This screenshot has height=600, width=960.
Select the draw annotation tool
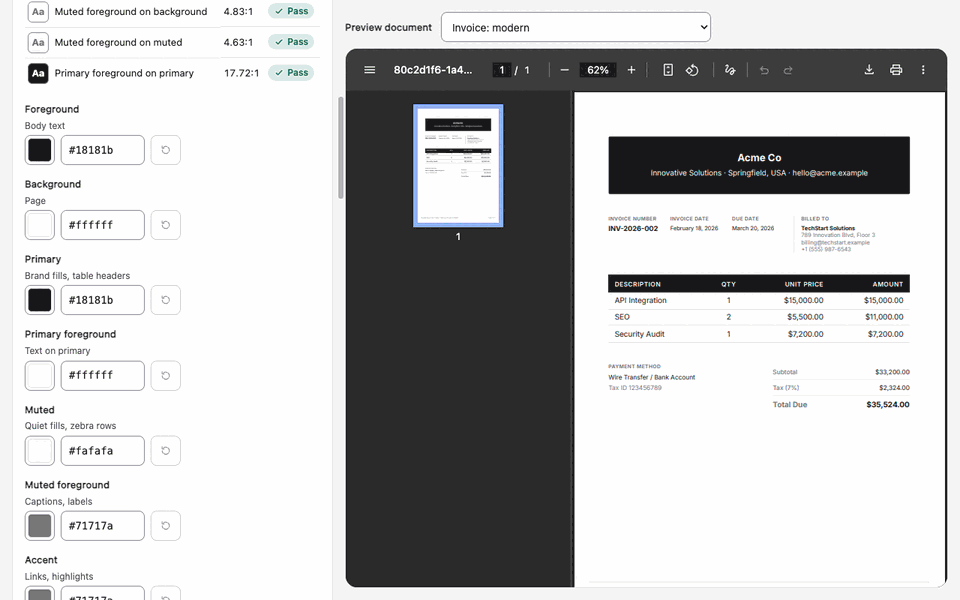(730, 70)
